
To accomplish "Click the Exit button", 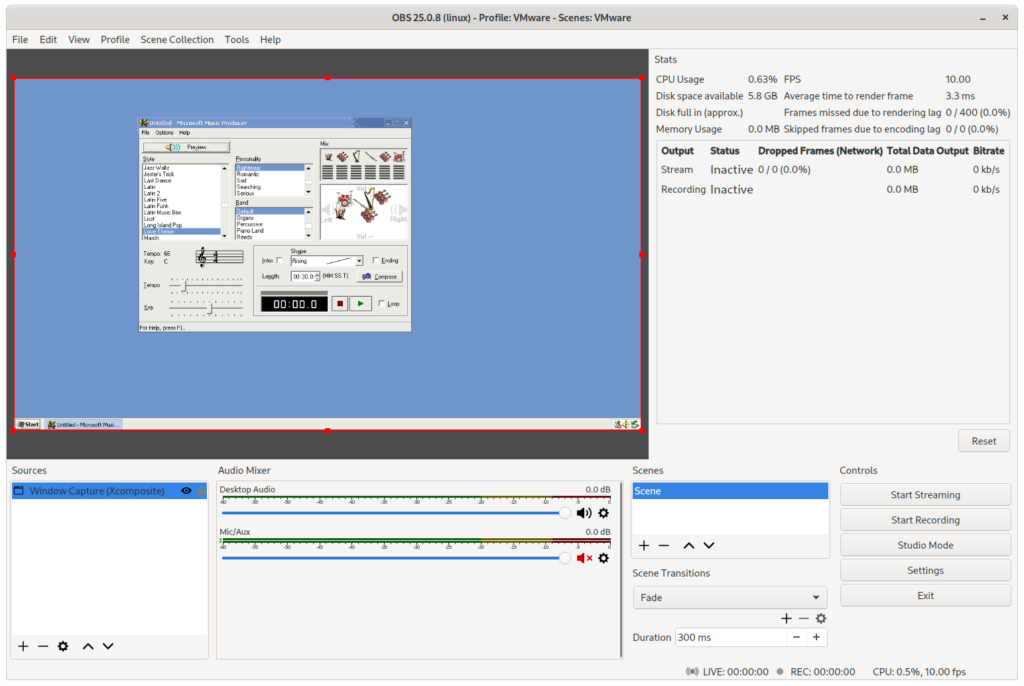I will (x=925, y=595).
